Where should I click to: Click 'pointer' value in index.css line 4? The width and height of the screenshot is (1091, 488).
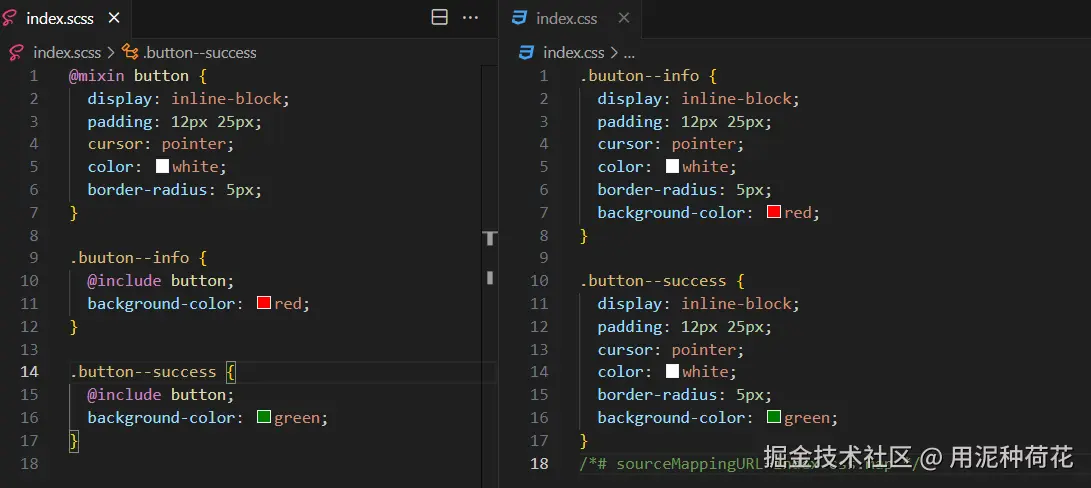click(x=703, y=144)
